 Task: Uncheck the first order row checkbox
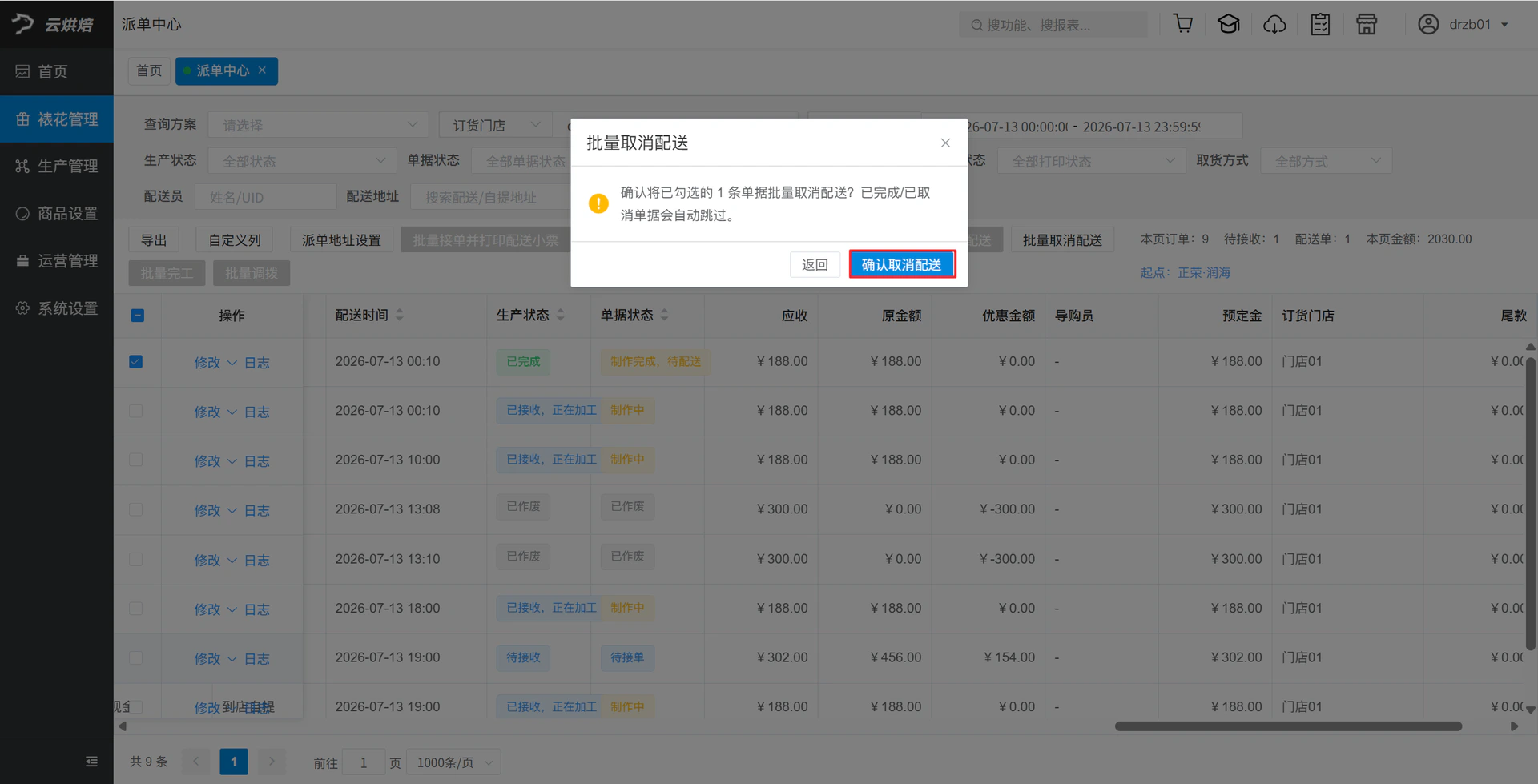coord(136,362)
